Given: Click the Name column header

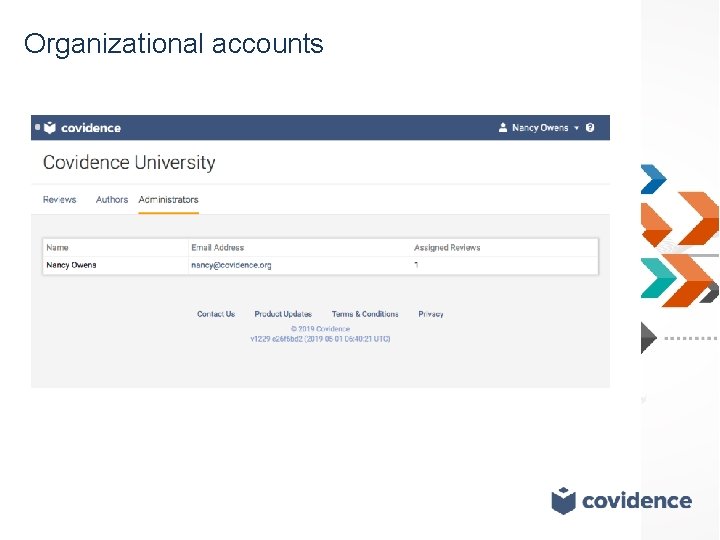Looking at the screenshot, I should coord(57,247).
